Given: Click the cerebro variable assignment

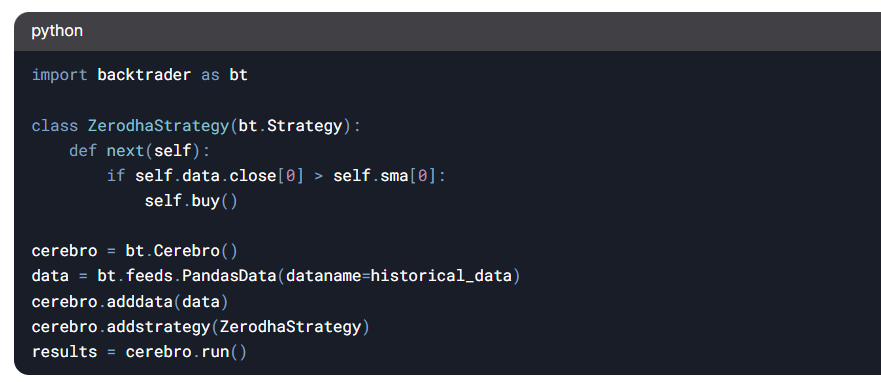Looking at the screenshot, I should coord(64,251).
